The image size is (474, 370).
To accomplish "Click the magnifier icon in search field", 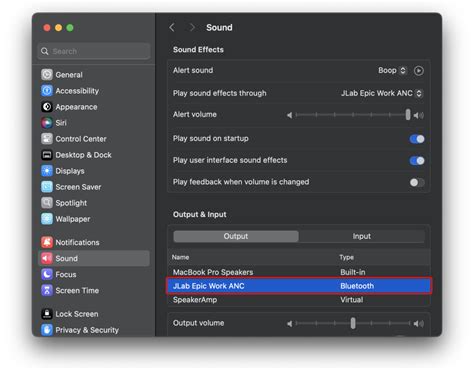I will 45,51.
